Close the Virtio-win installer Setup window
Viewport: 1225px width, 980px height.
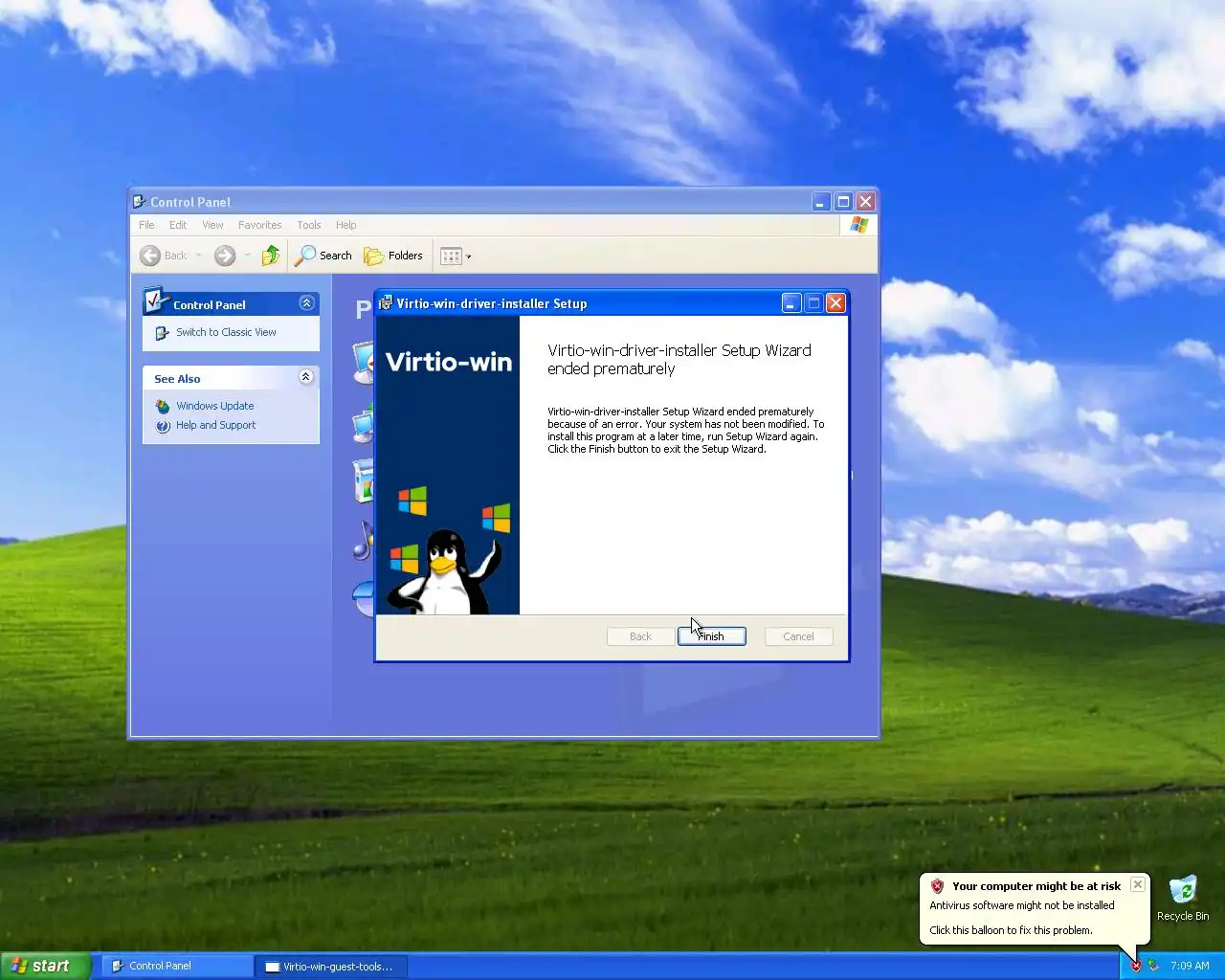coord(835,303)
